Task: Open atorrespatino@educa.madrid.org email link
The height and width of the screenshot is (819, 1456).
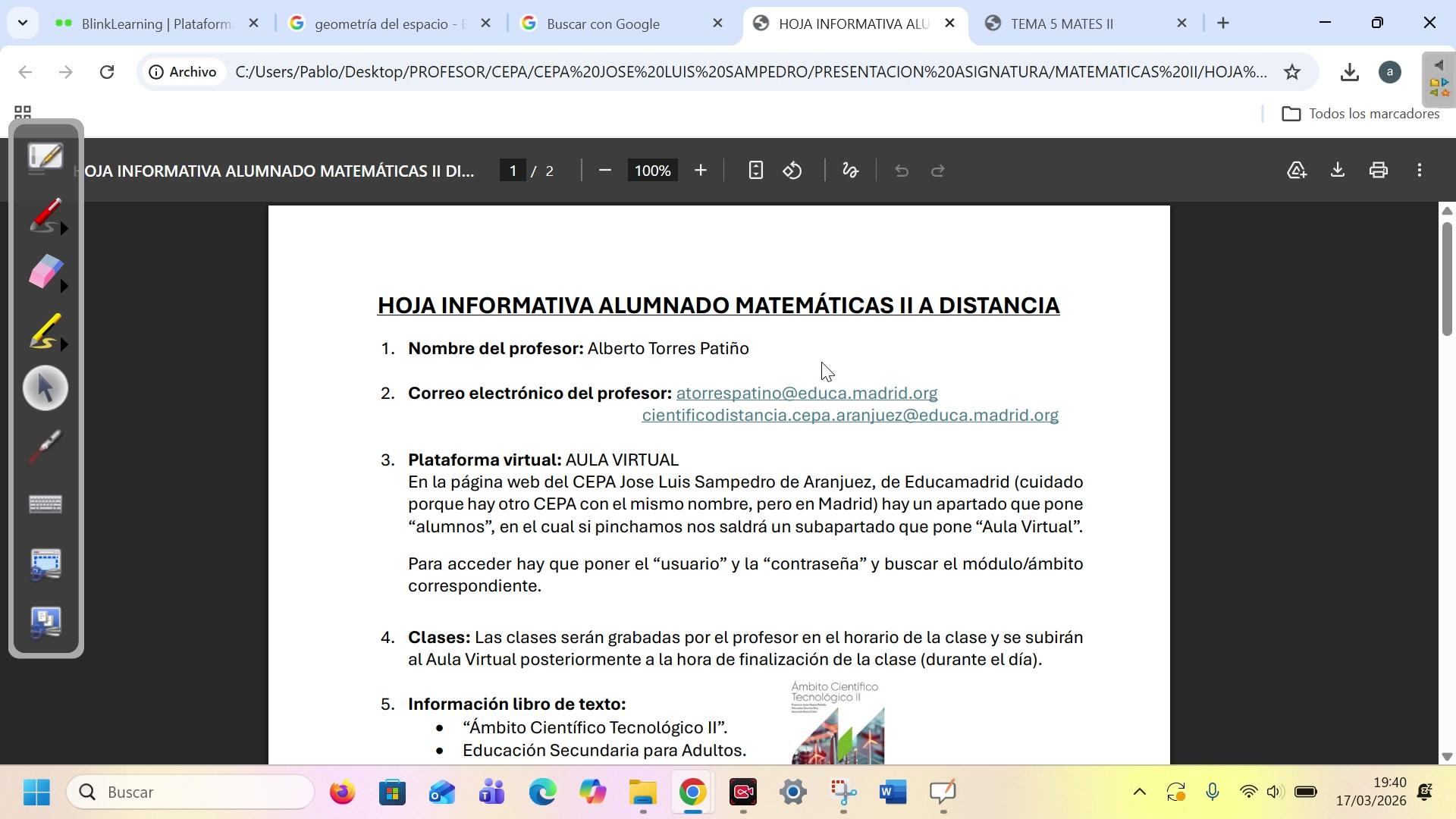Action: pos(806,393)
